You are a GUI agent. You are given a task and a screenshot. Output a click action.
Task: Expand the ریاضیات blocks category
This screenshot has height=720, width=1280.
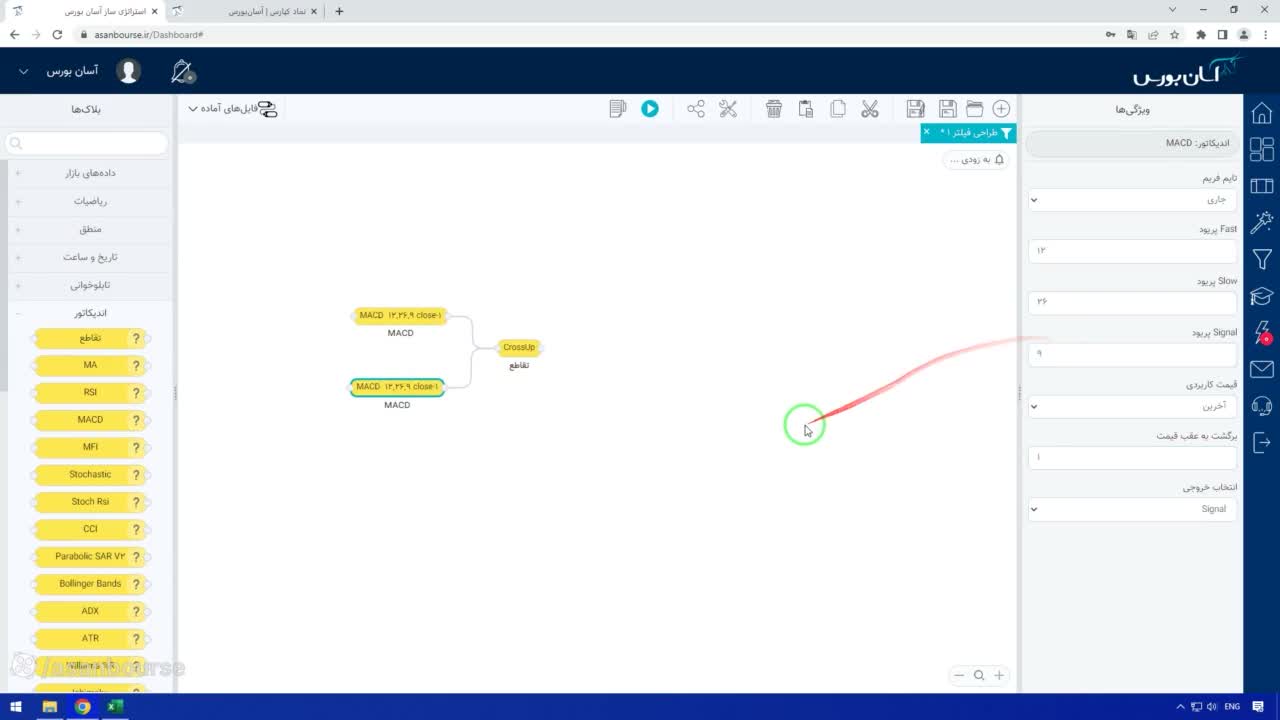(x=90, y=201)
